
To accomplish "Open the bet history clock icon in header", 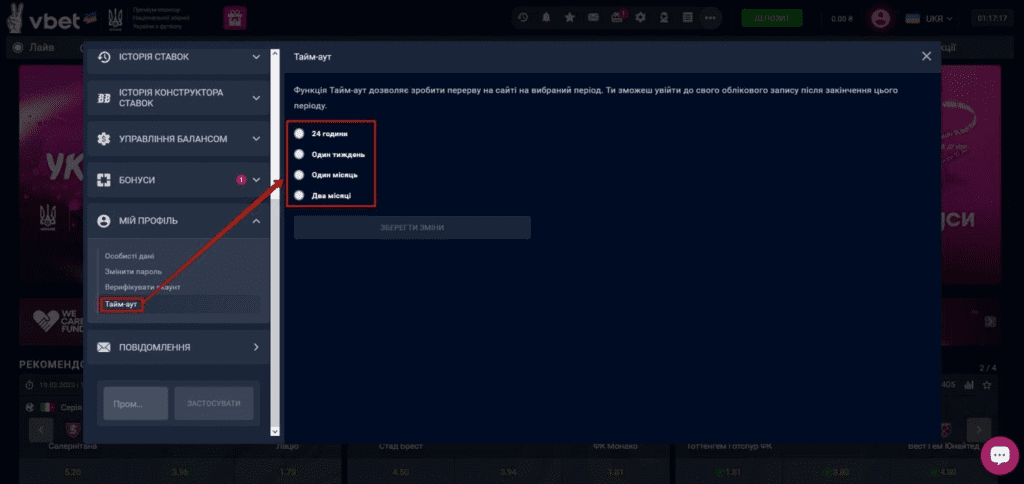I will click(523, 18).
